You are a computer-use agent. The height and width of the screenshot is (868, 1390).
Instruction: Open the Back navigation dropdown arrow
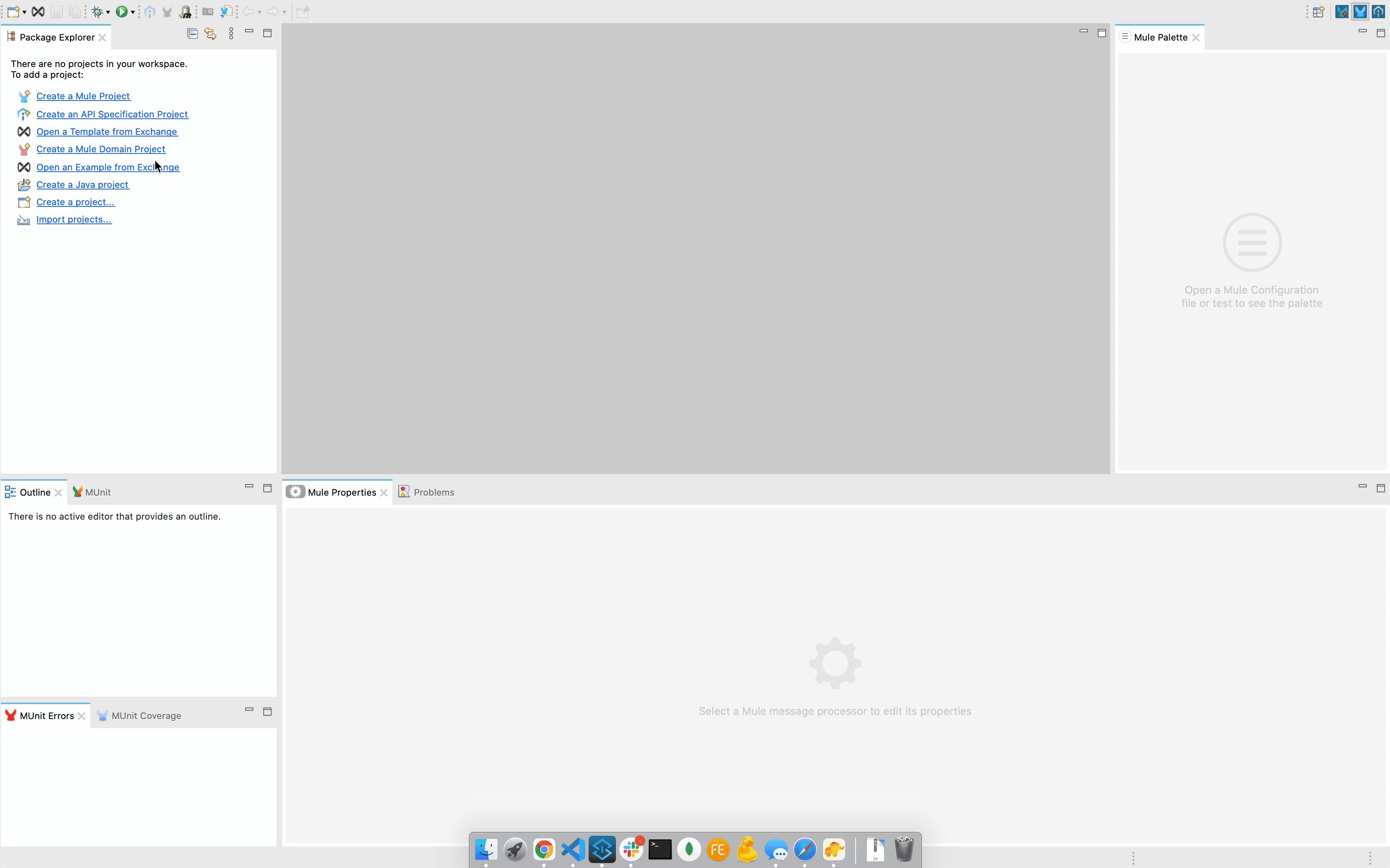pos(260,12)
